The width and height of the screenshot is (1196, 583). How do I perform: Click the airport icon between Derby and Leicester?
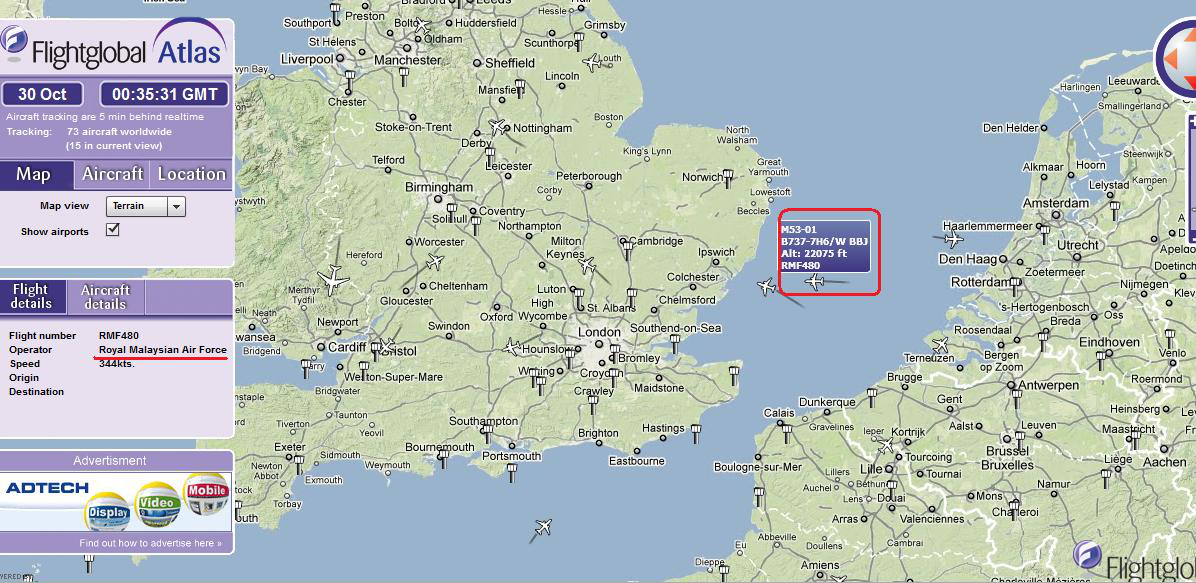tap(490, 156)
